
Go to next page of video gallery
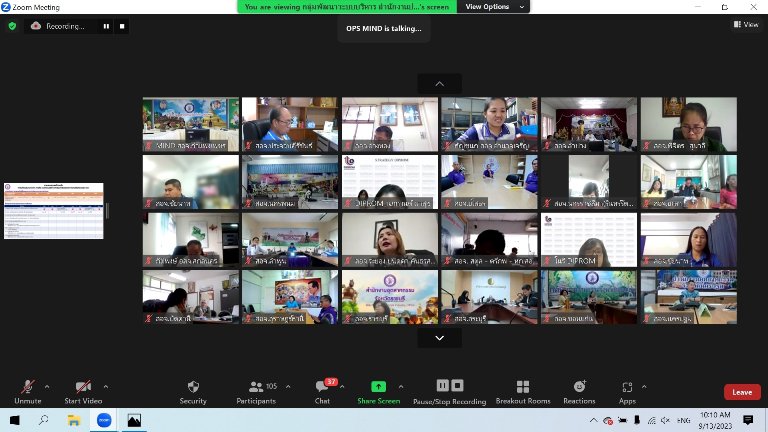coord(439,338)
